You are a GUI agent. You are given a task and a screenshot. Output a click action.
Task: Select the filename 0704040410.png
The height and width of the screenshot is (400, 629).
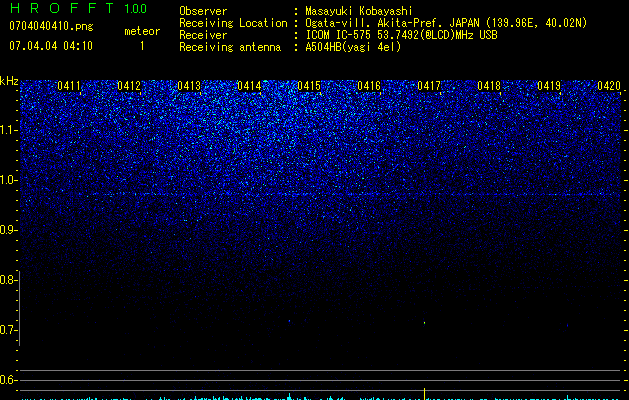pyautogui.click(x=51, y=26)
